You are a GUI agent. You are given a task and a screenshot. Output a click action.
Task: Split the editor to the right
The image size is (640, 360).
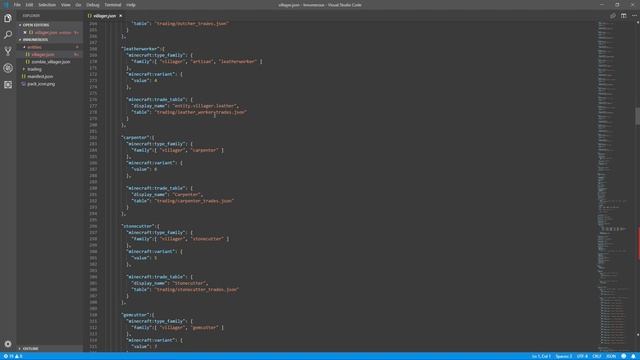[x=623, y=16]
